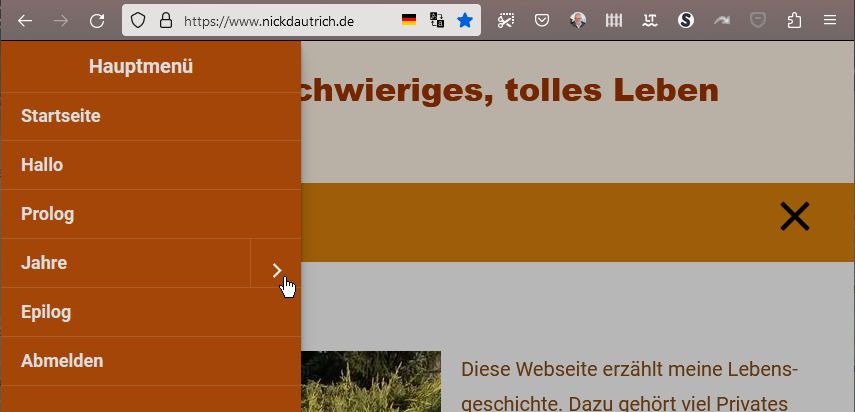The height and width of the screenshot is (412, 855).
Task: Go to the Prolog menu item
Action: (x=150, y=214)
